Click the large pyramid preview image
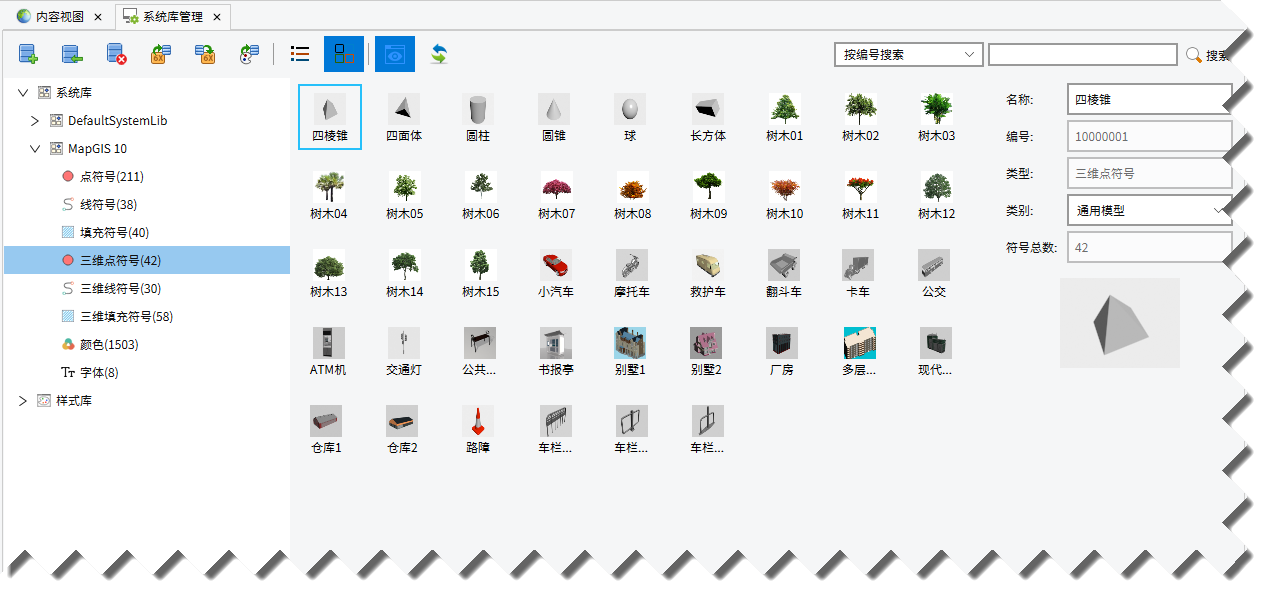The image size is (1262, 590). pos(1120,323)
